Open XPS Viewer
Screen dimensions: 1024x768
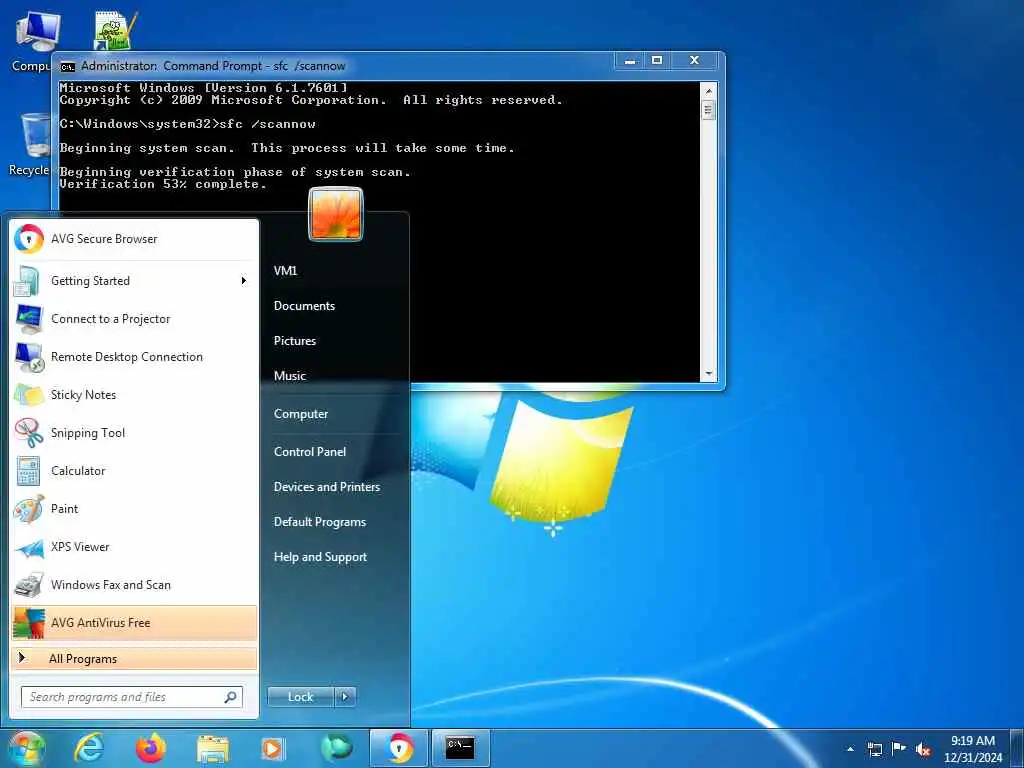coord(134,547)
